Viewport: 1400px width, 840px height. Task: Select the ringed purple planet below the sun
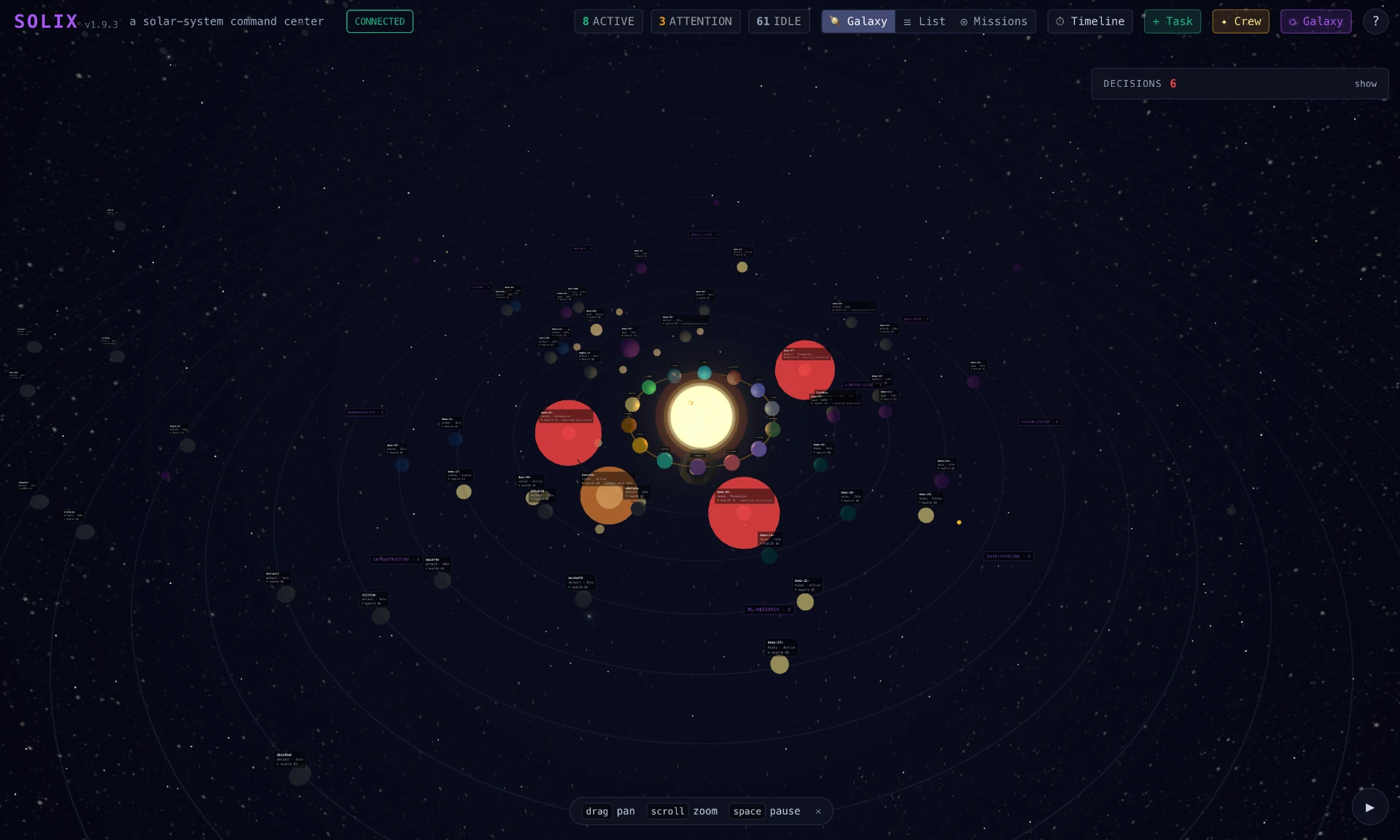(x=698, y=467)
